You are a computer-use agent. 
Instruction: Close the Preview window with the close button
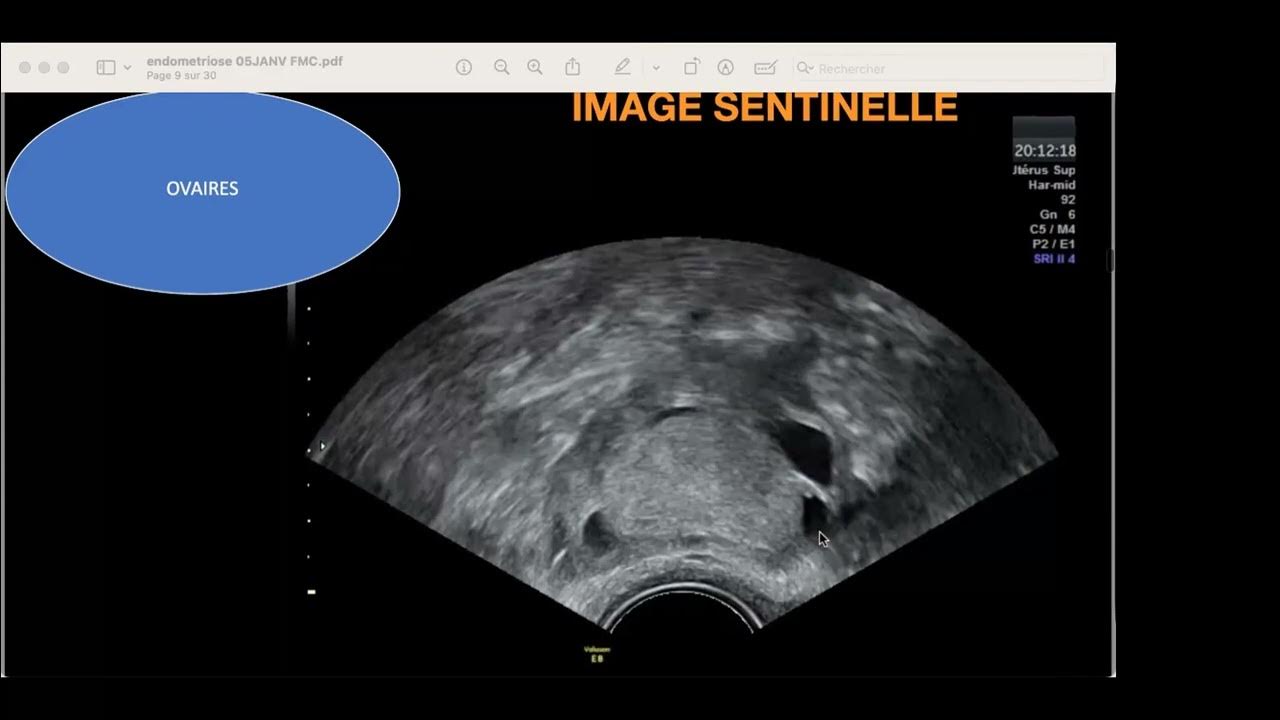[25, 68]
